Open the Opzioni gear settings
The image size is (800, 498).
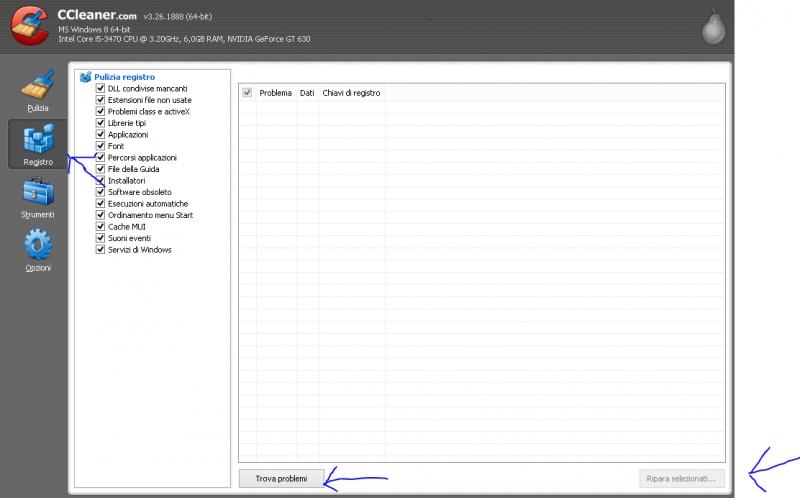(38, 250)
